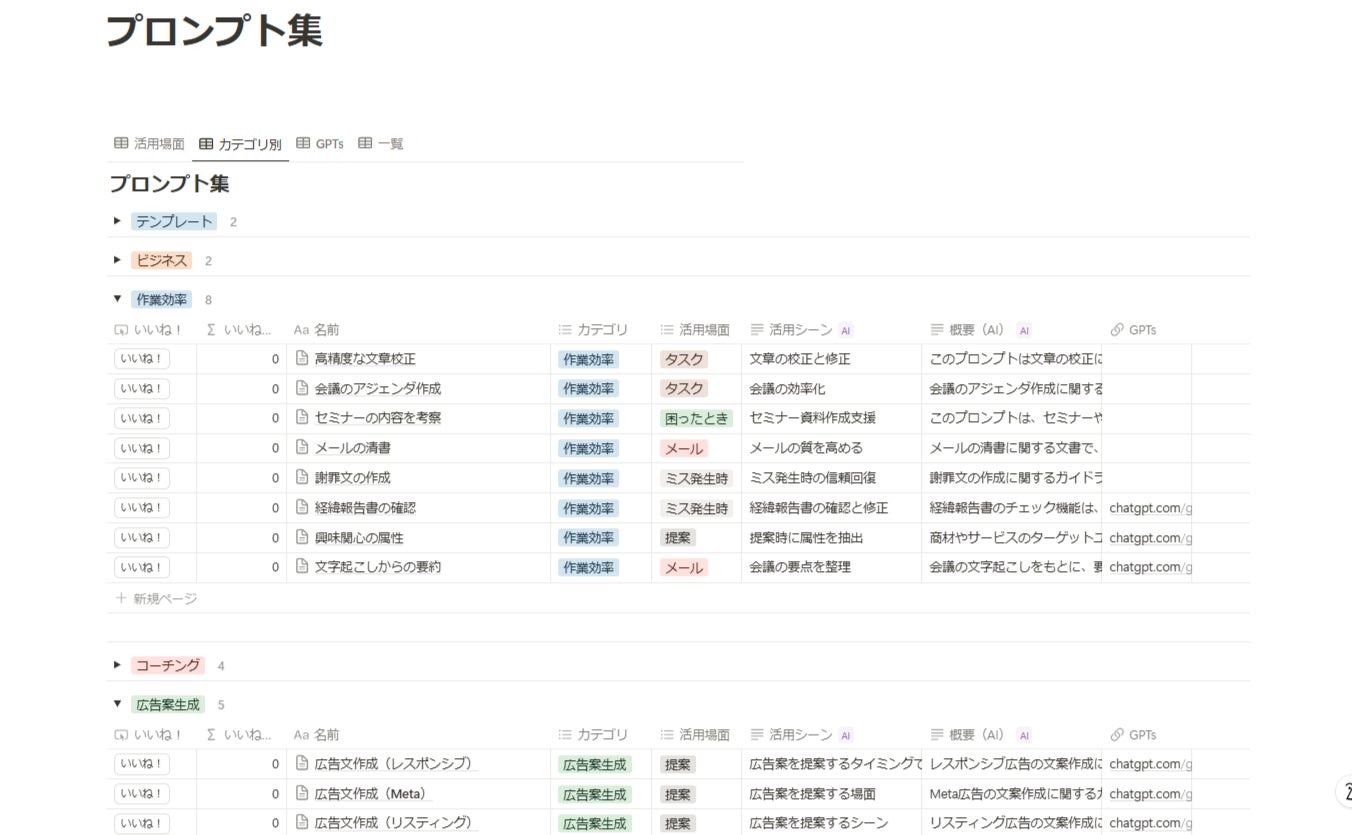This screenshot has height=835, width=1352.
Task: Switch to the 一覧 view tab
Action: (381, 144)
